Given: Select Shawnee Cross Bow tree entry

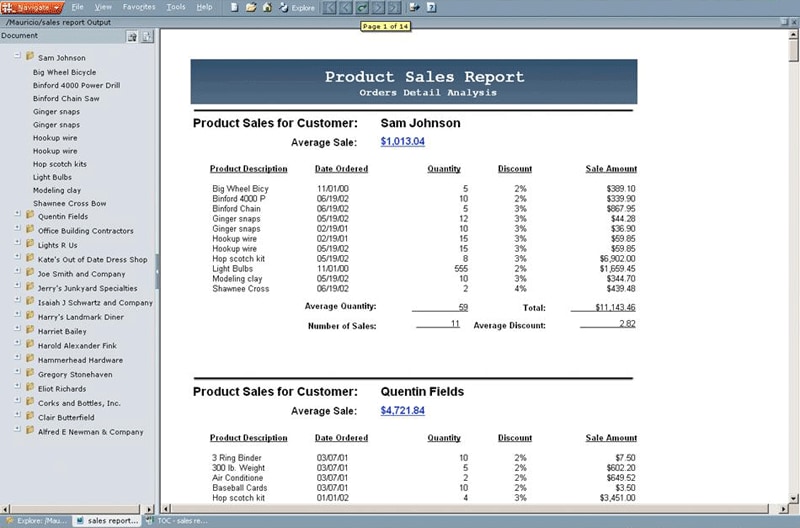Looking at the screenshot, I should [69, 203].
